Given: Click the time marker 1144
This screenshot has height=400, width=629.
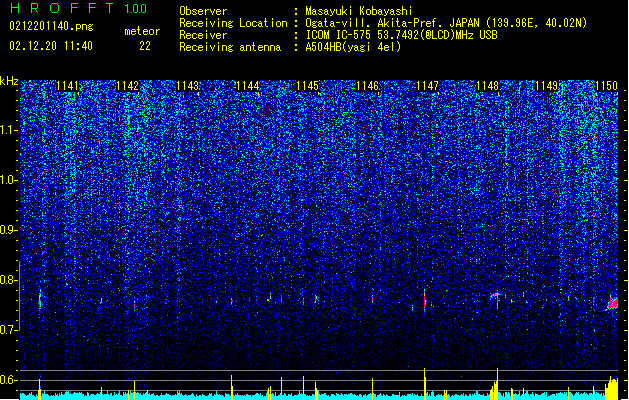Looking at the screenshot, I should tap(248, 86).
